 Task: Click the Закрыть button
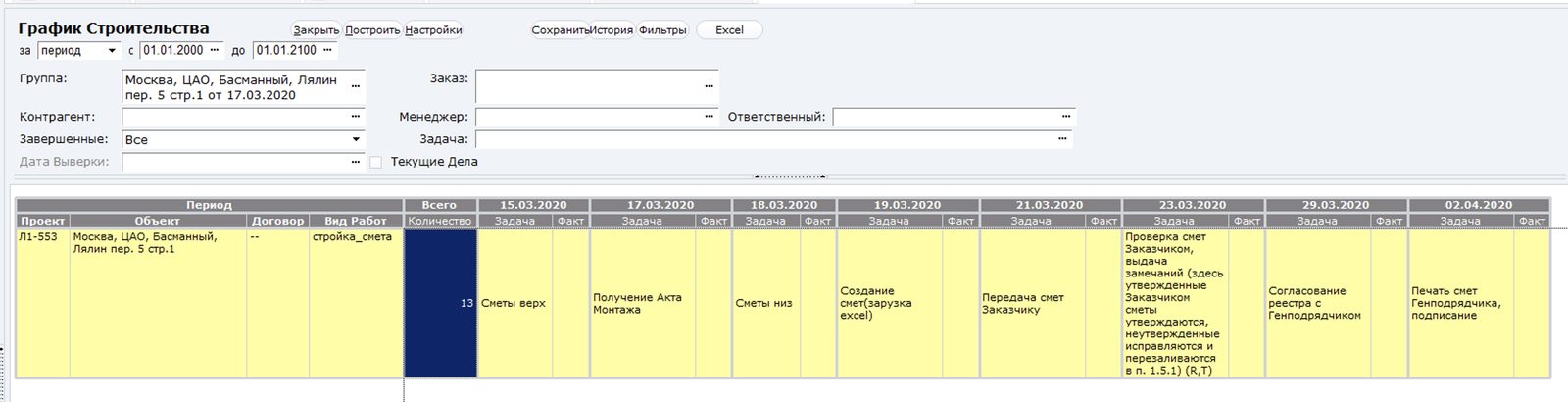tap(316, 30)
